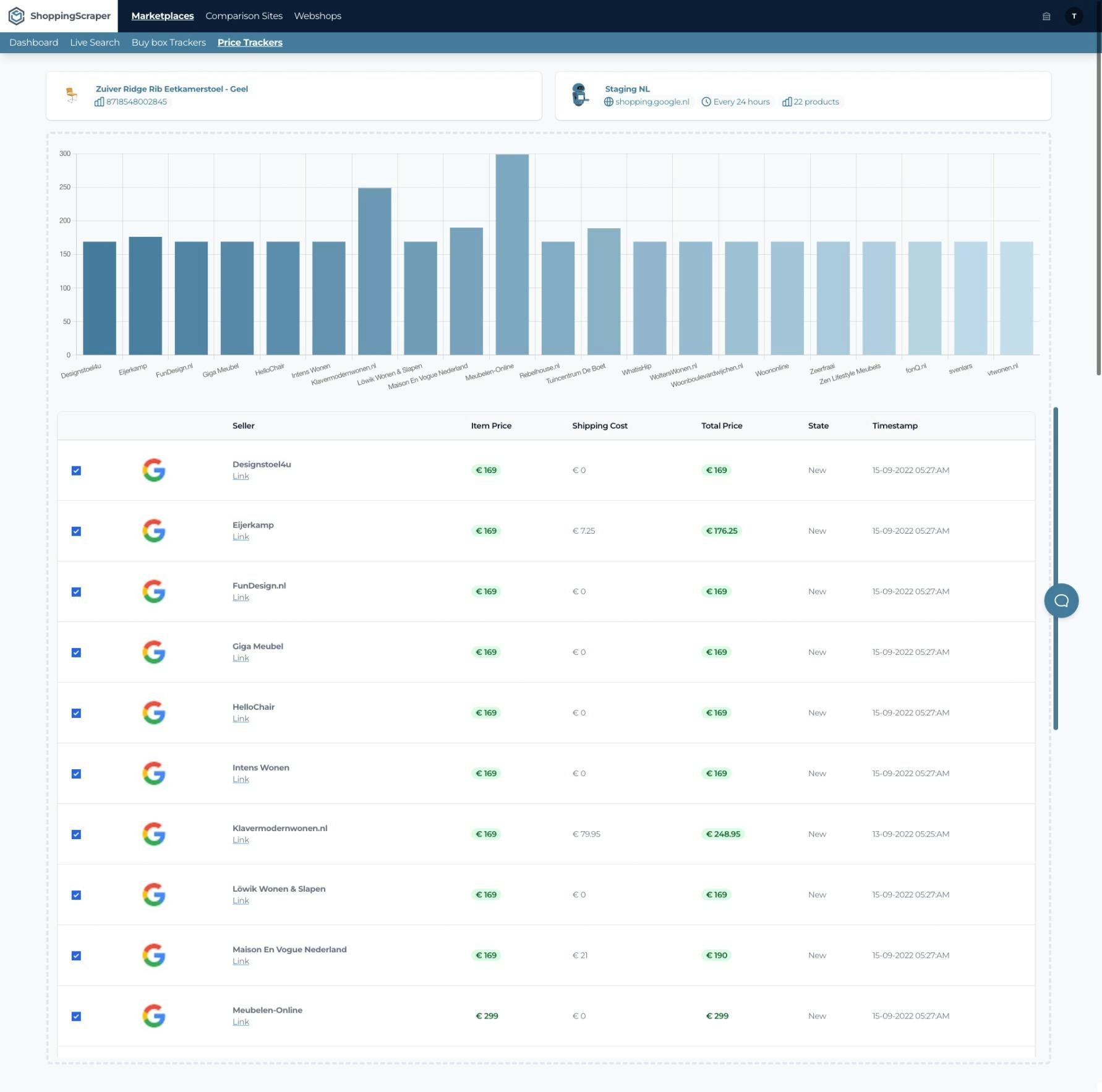Select the Webshops navigation item
This screenshot has width=1102, height=1092.
click(x=317, y=15)
